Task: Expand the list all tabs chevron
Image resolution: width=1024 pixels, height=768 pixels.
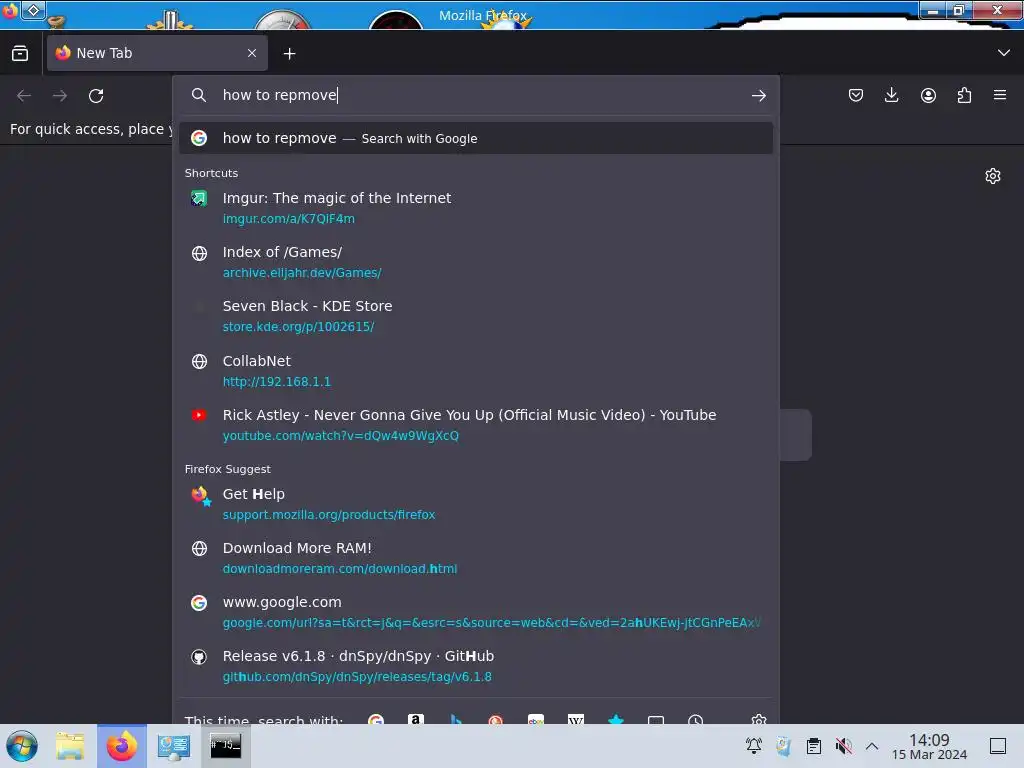Action: coord(1004,53)
